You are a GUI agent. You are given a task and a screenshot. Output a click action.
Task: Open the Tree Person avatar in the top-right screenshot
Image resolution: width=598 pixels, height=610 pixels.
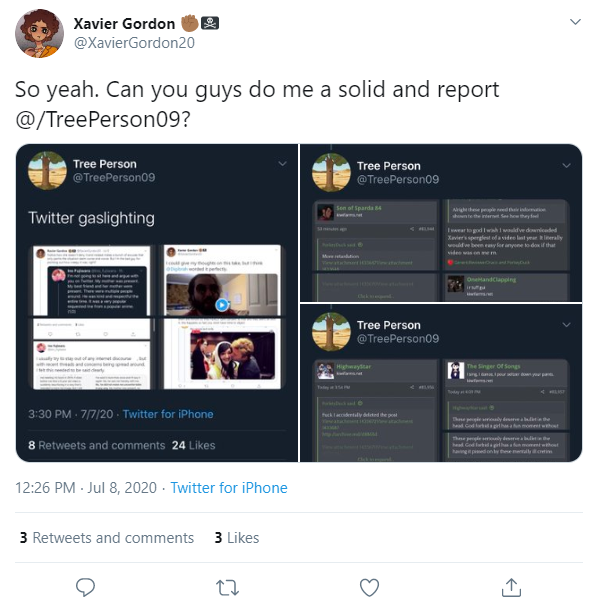[331, 172]
